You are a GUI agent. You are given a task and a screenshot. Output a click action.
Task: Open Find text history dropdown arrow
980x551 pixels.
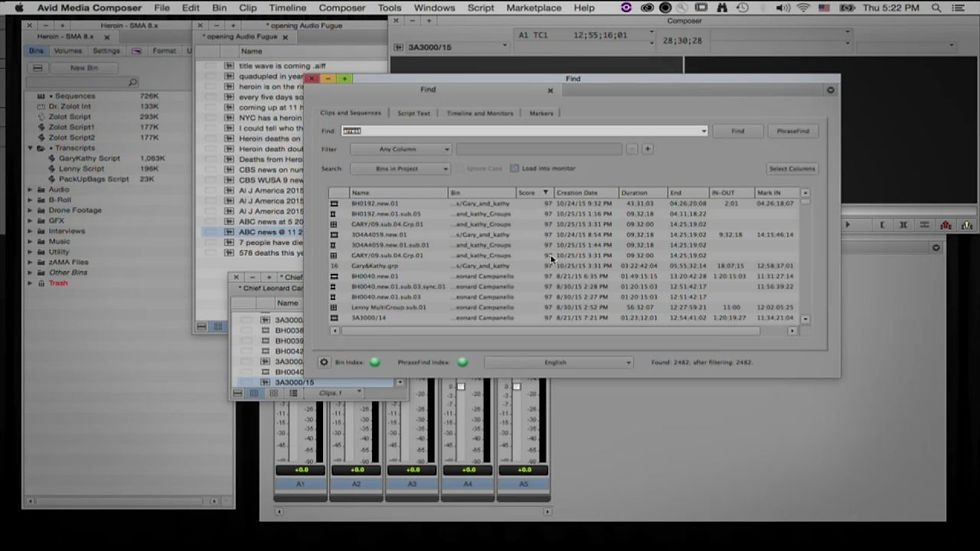tap(704, 131)
